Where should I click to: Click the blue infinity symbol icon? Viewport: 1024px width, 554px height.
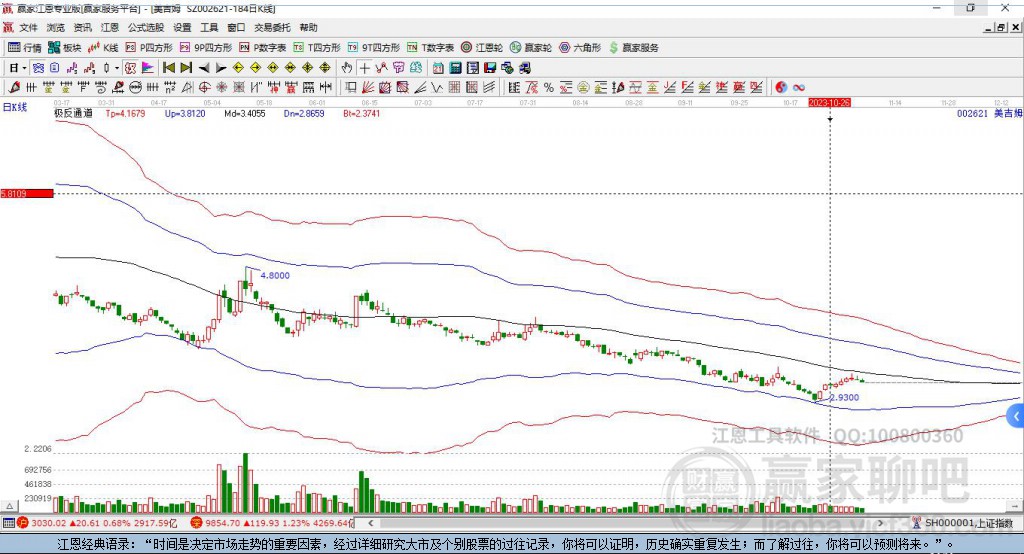pos(799,87)
